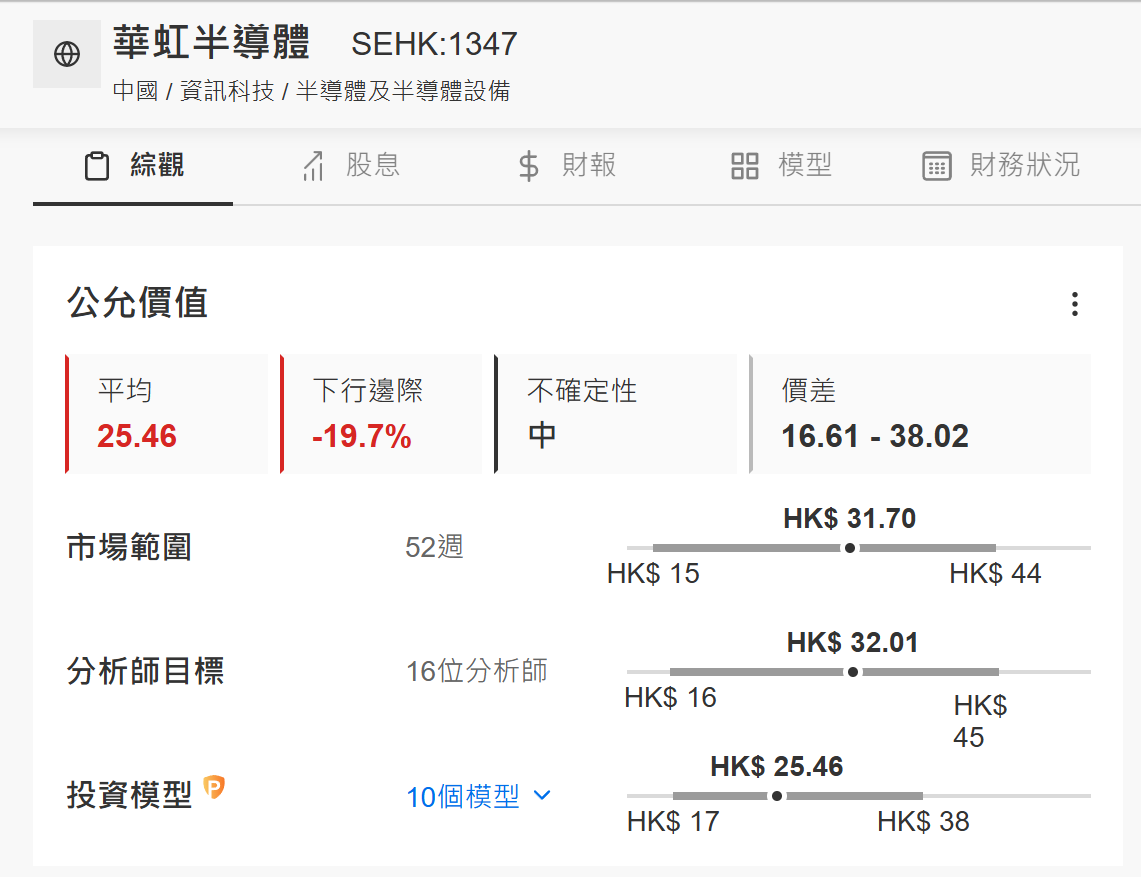Image resolution: width=1141 pixels, height=877 pixels.
Task: Open the three-dot menu of 公允價值
Action: point(1075,303)
